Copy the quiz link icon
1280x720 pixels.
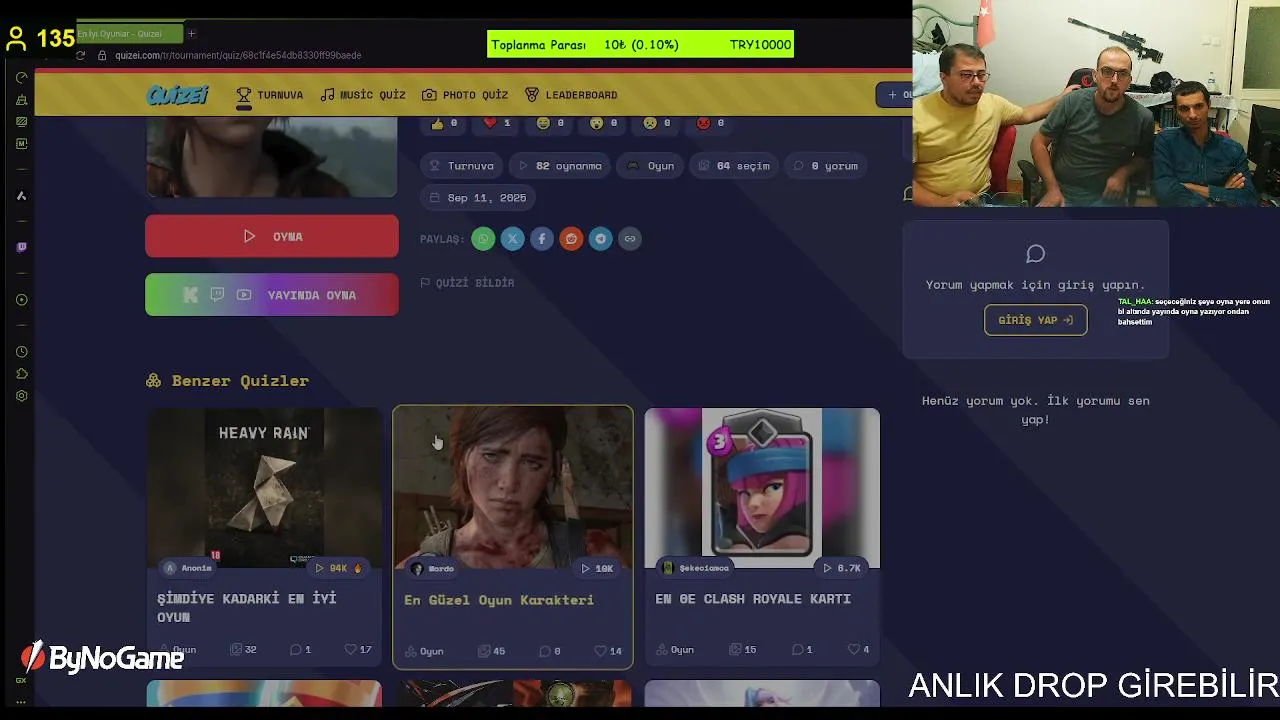pos(630,239)
